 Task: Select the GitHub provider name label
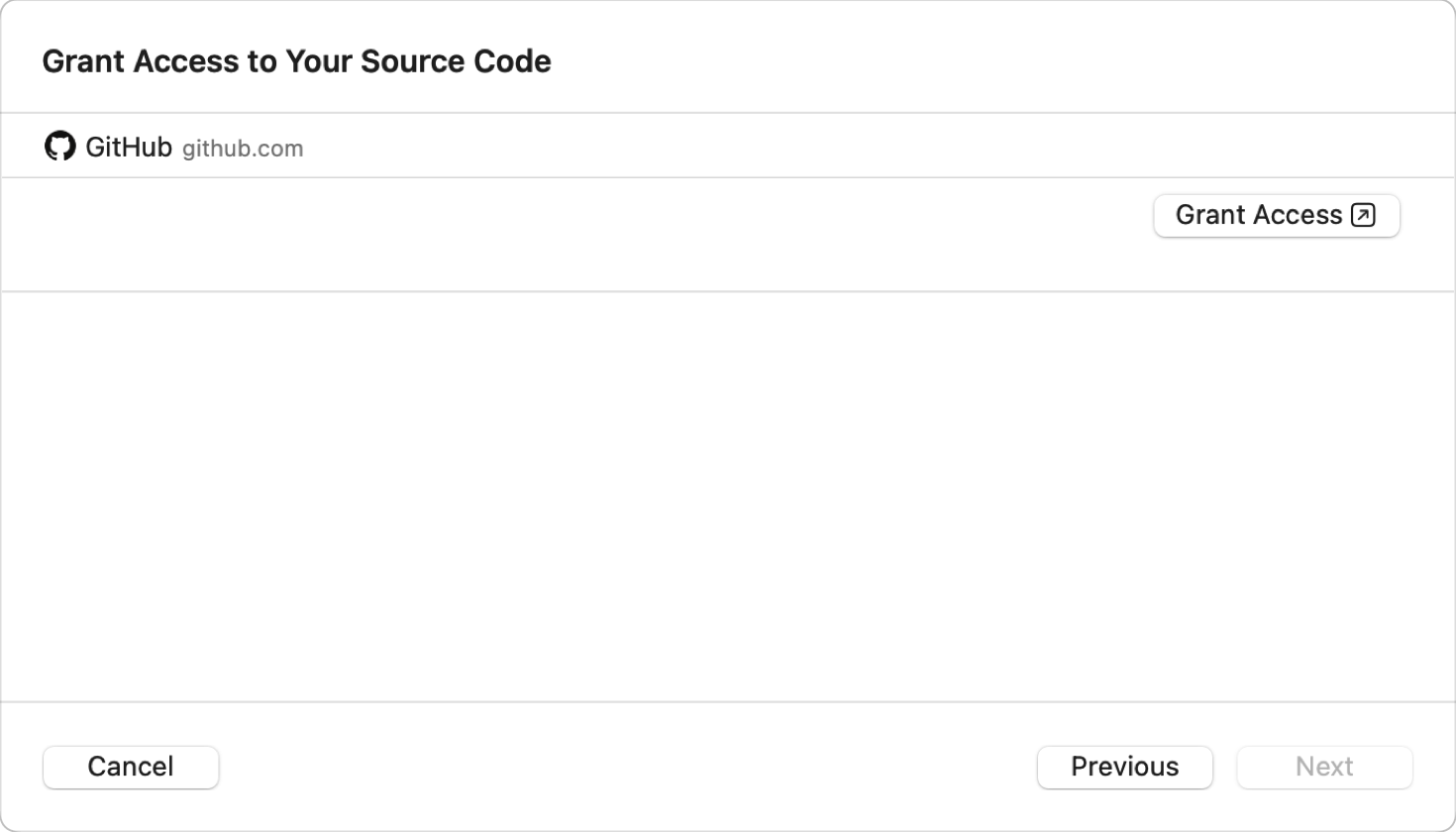pos(129,148)
